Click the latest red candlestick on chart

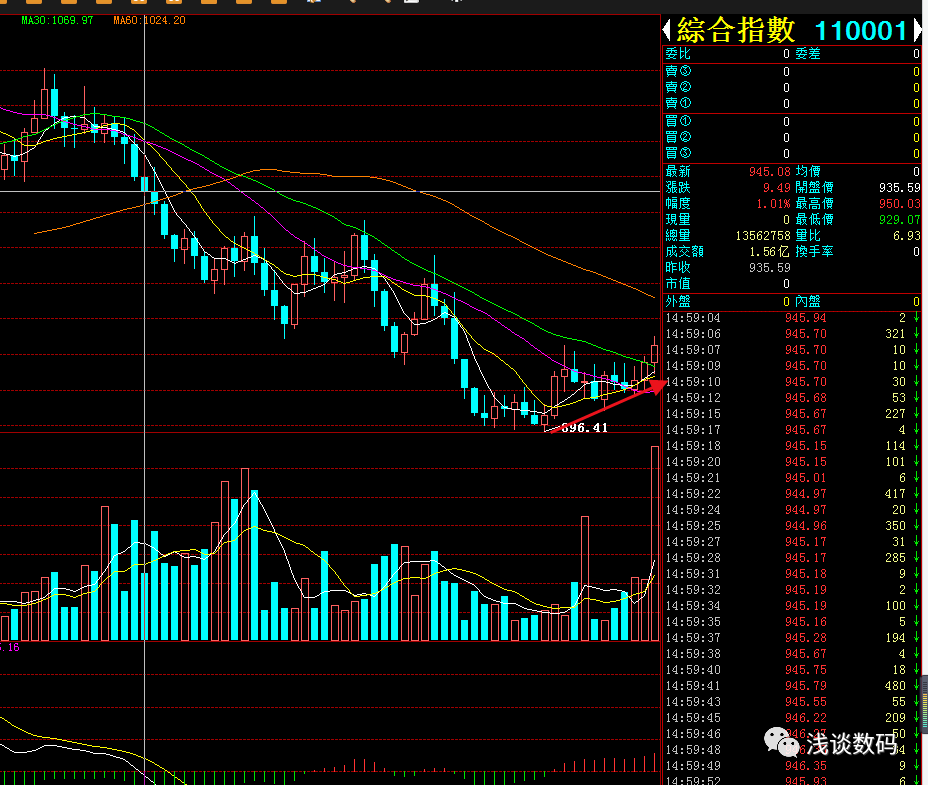655,354
